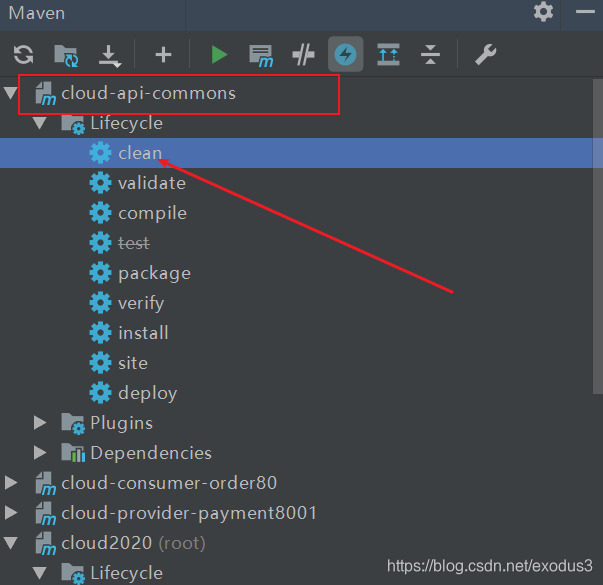Collapse Lifecycle under cloud-api-commons

coord(40,123)
